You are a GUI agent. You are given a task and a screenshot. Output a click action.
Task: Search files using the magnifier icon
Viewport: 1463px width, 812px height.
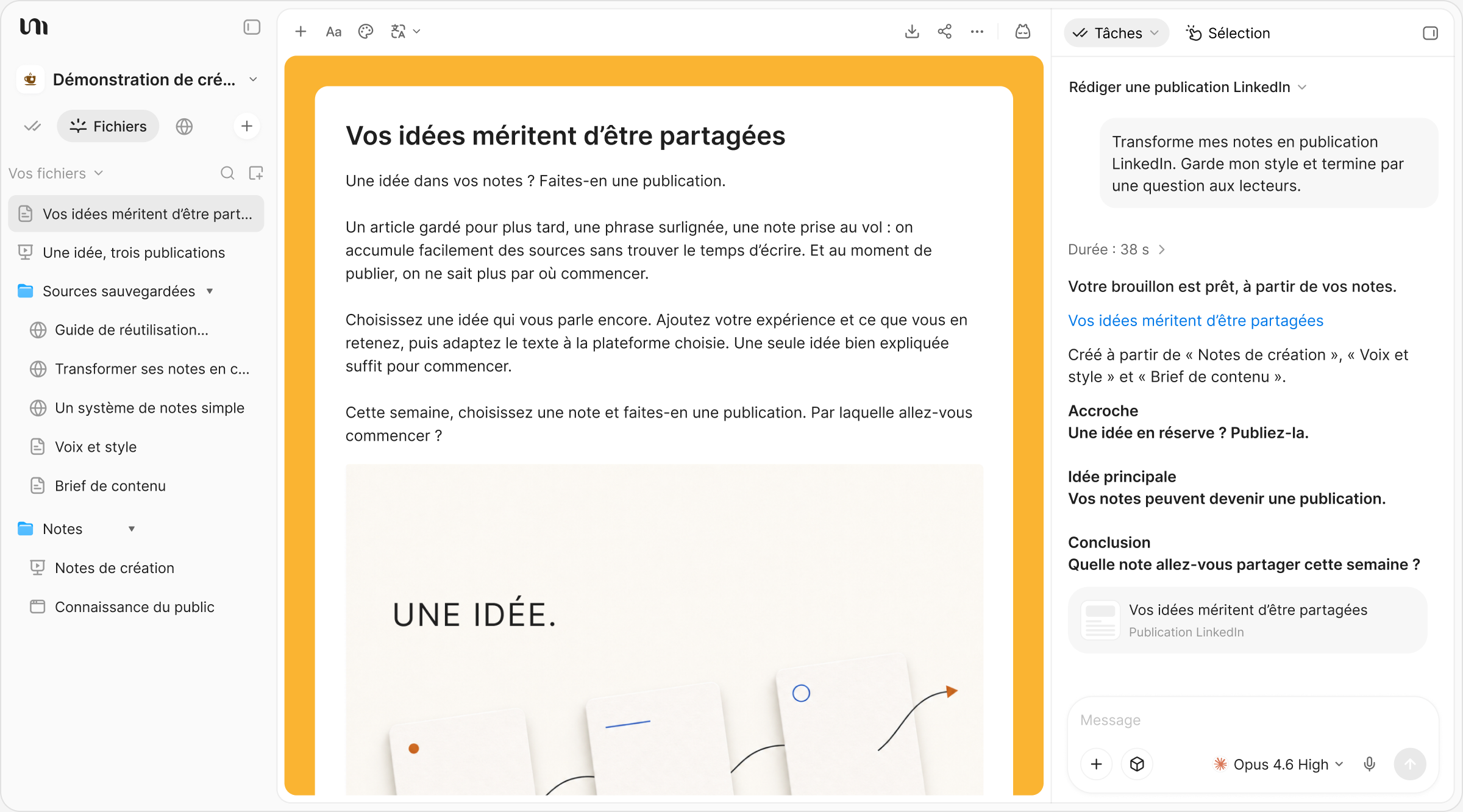pyautogui.click(x=227, y=173)
